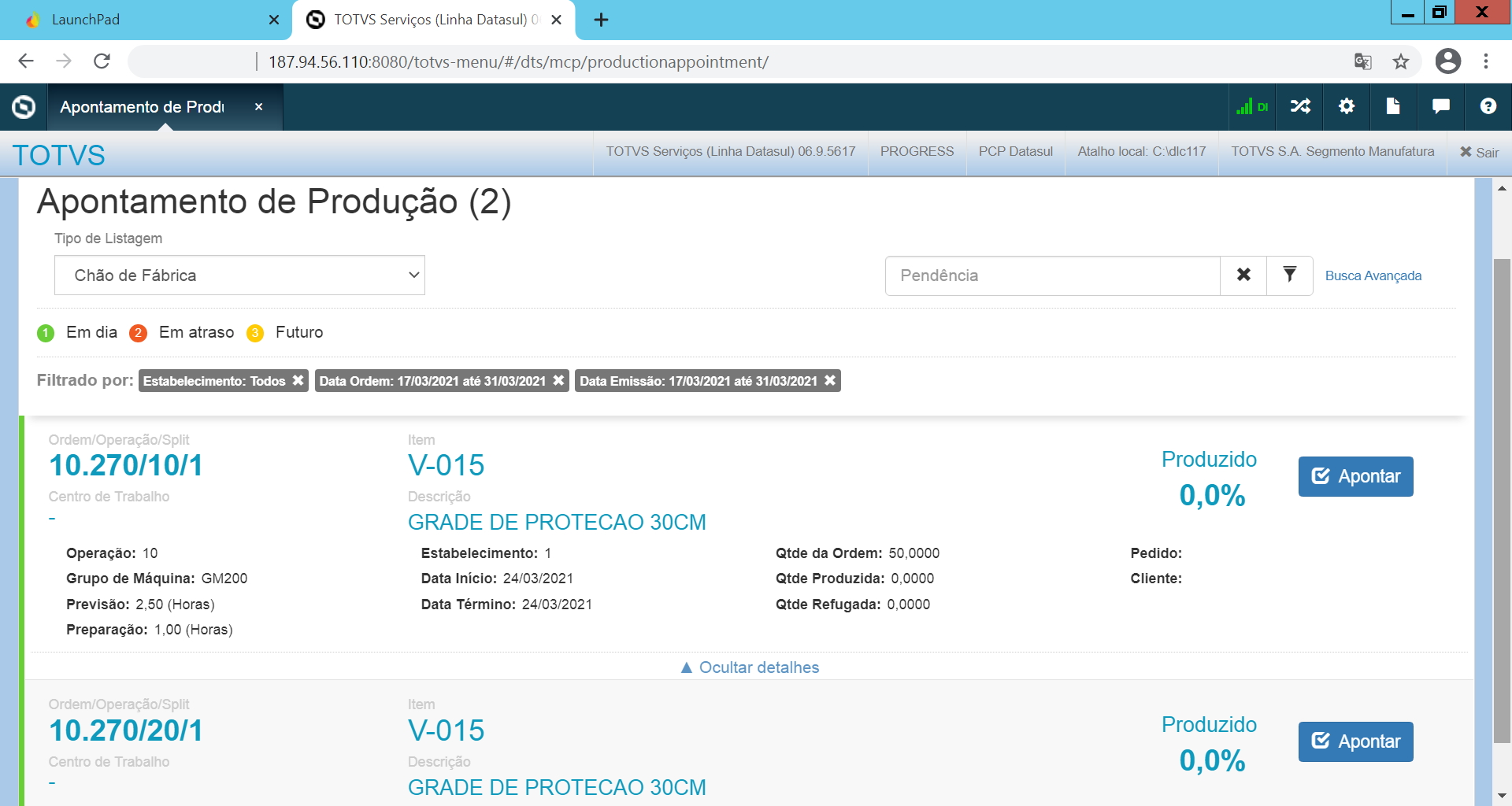Click the green signal status icon
1512x806 pixels.
1251,106
